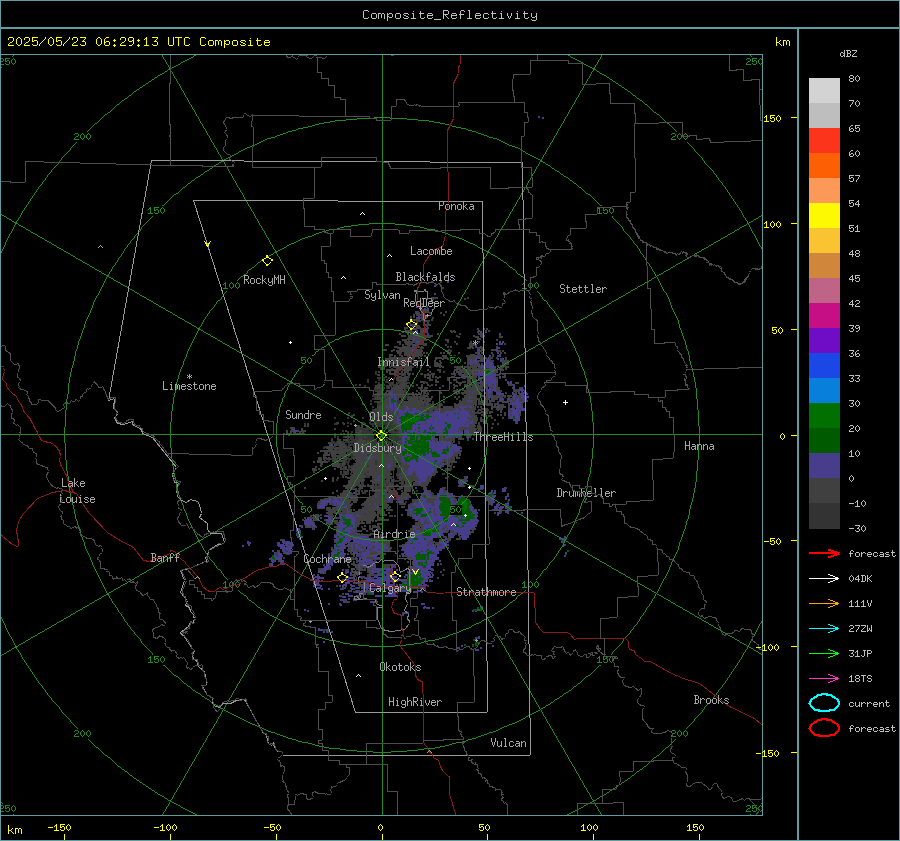Click the Airdrie city label

coord(394,534)
